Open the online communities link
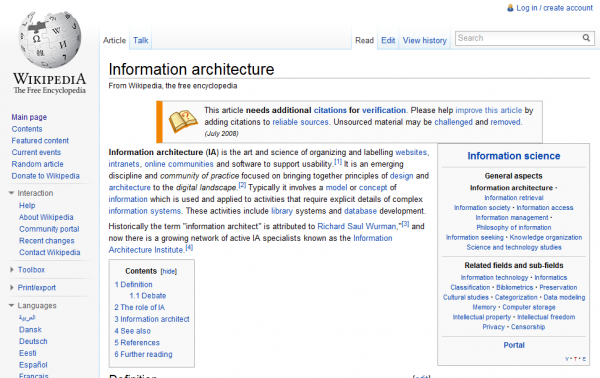The width and height of the screenshot is (600, 378). 179,164
